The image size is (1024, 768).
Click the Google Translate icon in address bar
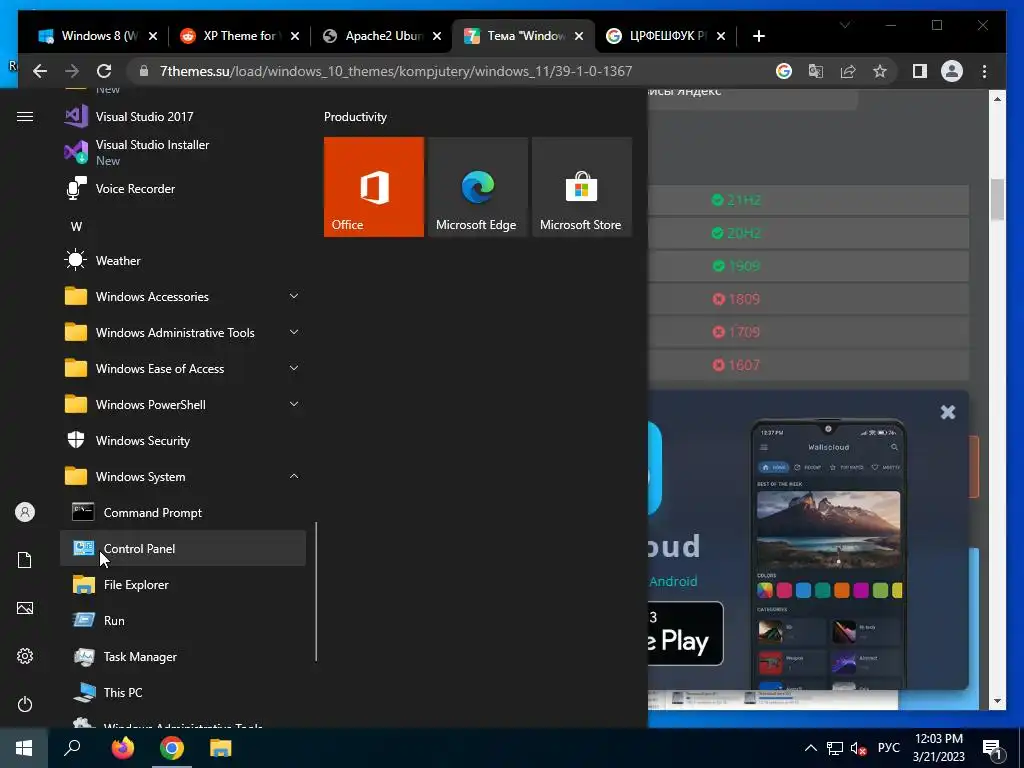816,71
